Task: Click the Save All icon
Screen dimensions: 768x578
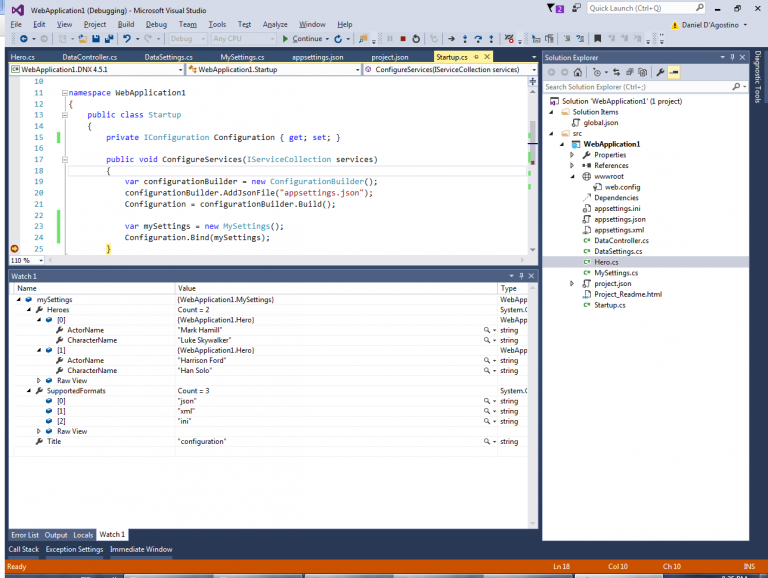Action: (x=109, y=39)
